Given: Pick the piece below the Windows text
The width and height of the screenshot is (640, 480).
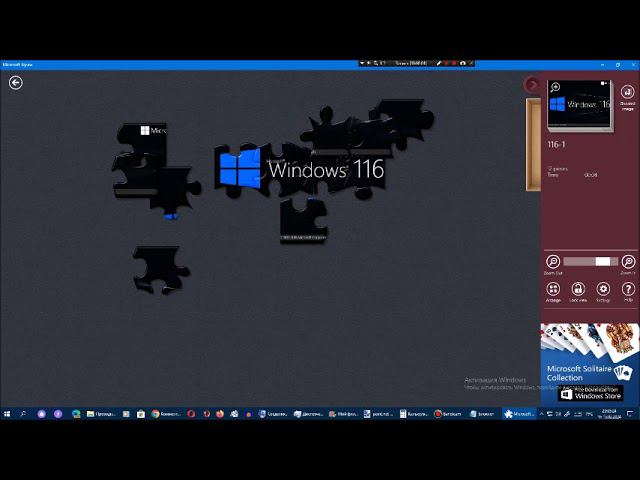Looking at the screenshot, I should point(303,221).
